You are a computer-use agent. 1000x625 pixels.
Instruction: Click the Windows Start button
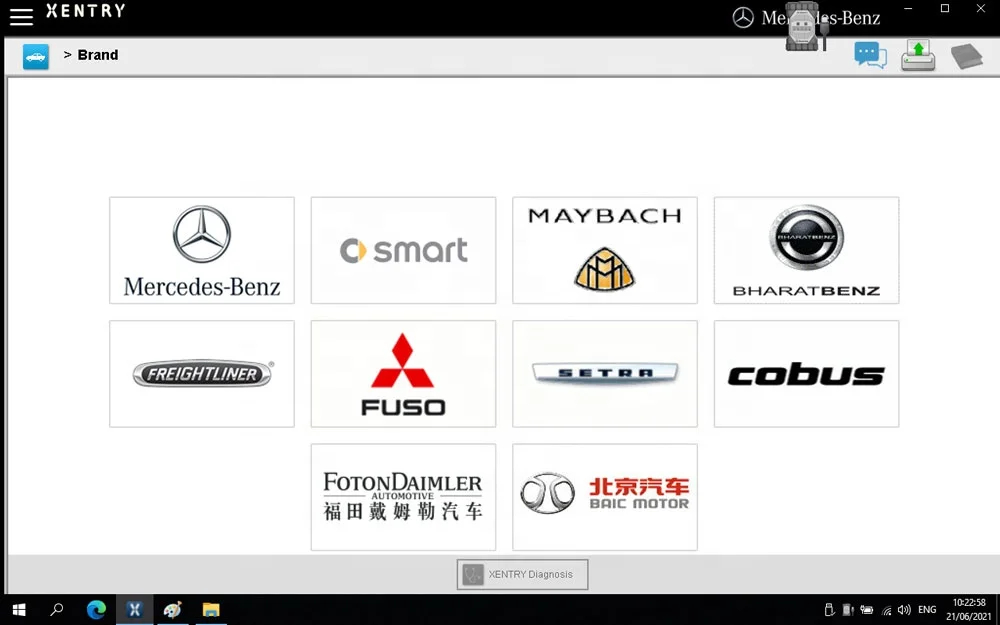tap(19, 609)
